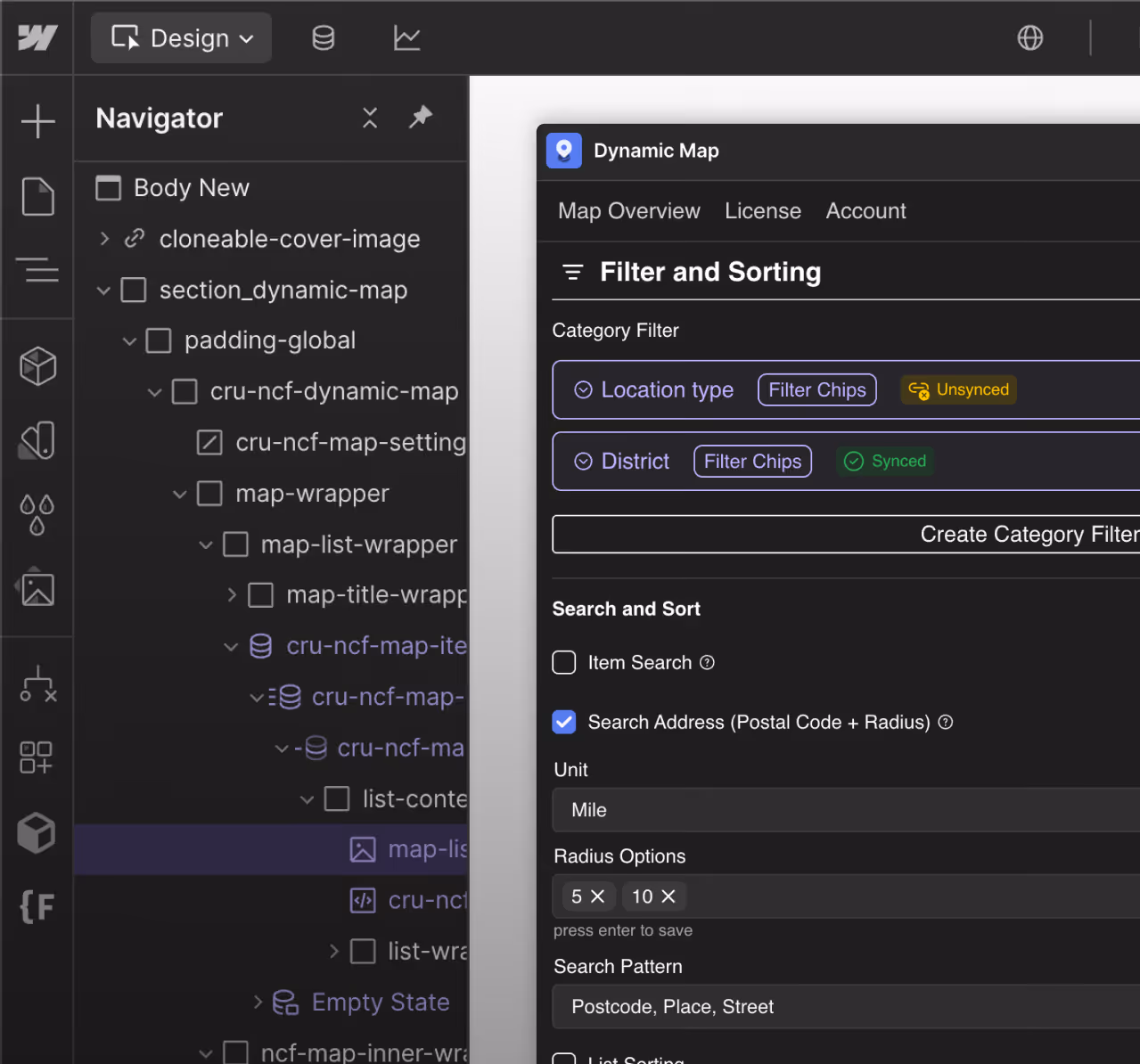Open the Add elements plus icon

pyautogui.click(x=37, y=121)
